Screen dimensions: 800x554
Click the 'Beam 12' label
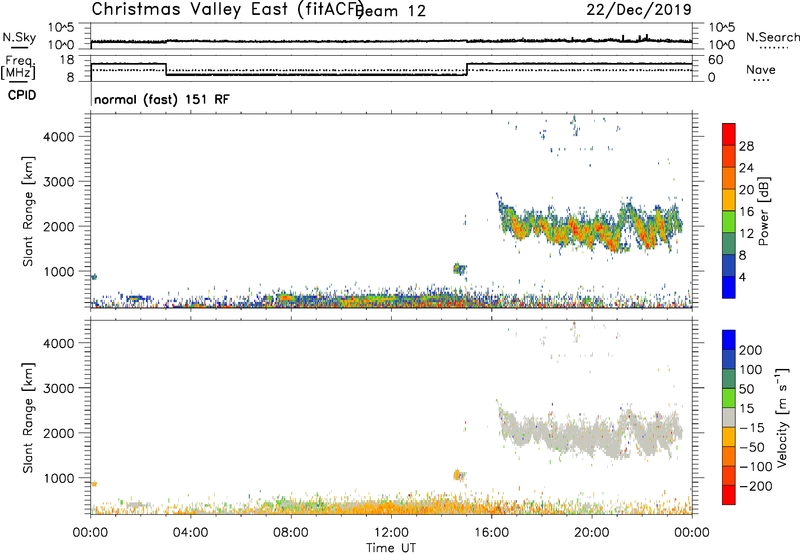point(391,11)
